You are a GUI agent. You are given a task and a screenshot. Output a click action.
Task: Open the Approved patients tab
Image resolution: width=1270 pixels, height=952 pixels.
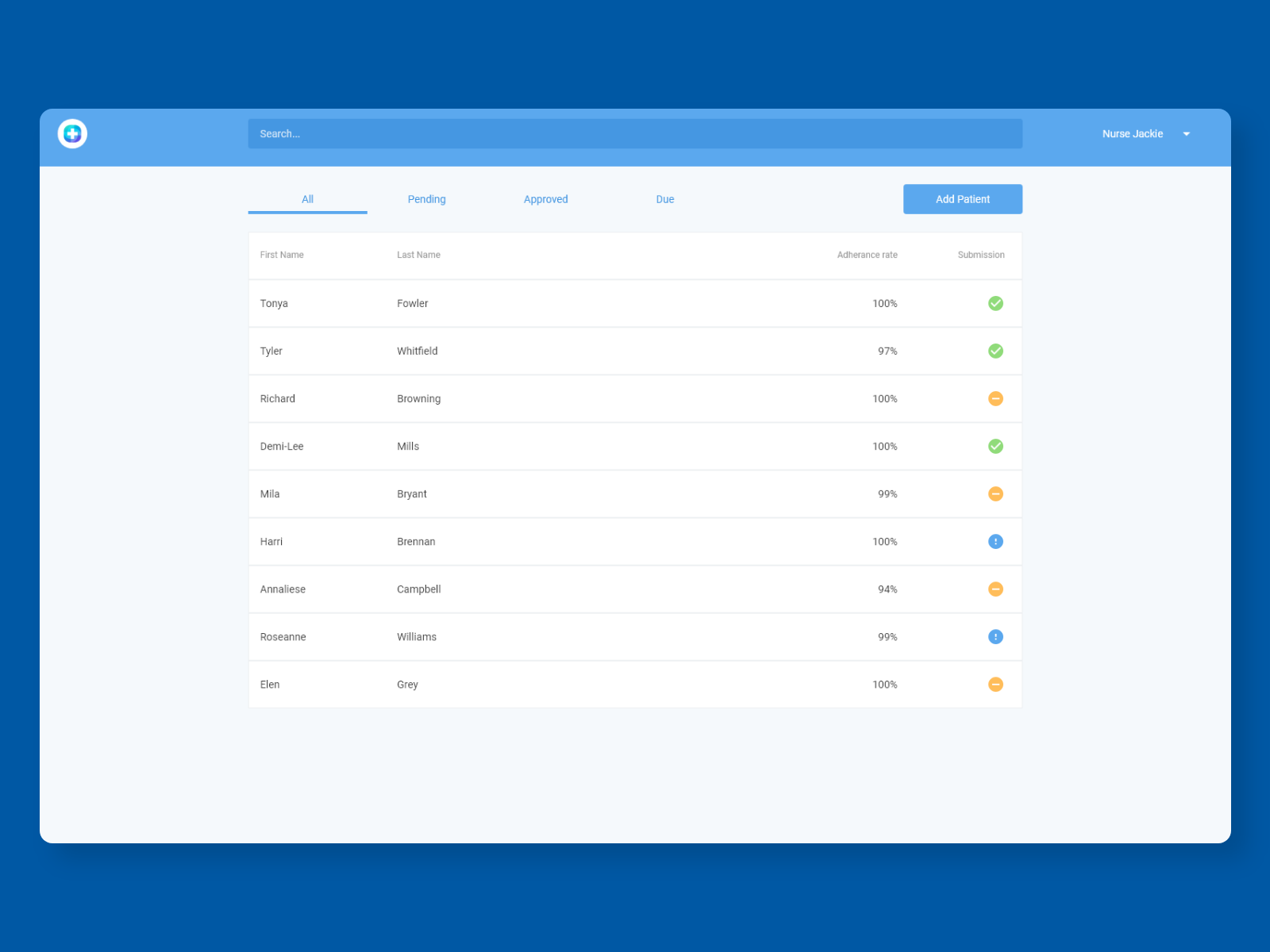click(545, 199)
